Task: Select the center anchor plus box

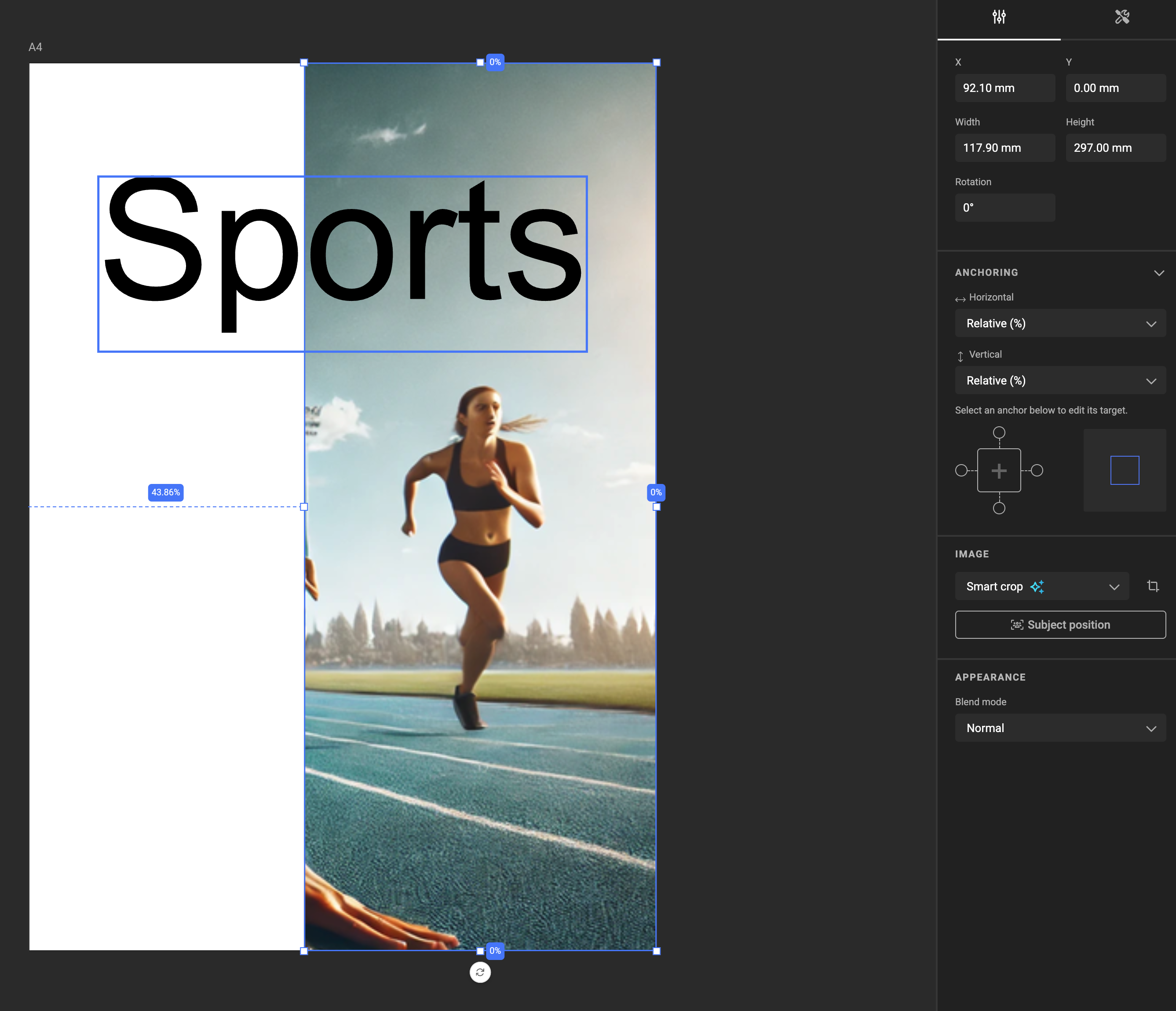Action: click(x=999, y=470)
